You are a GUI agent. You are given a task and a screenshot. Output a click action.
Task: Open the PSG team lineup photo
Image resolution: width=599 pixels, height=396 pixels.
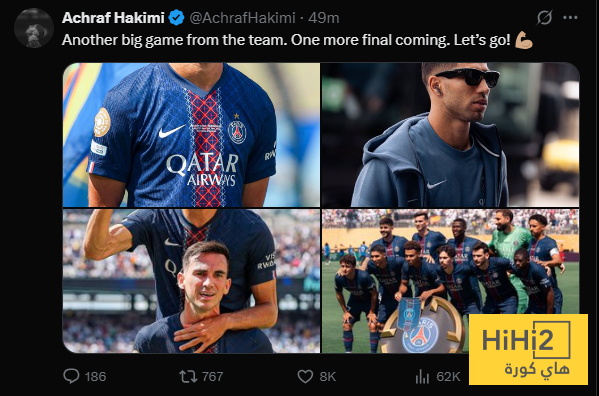(x=450, y=281)
